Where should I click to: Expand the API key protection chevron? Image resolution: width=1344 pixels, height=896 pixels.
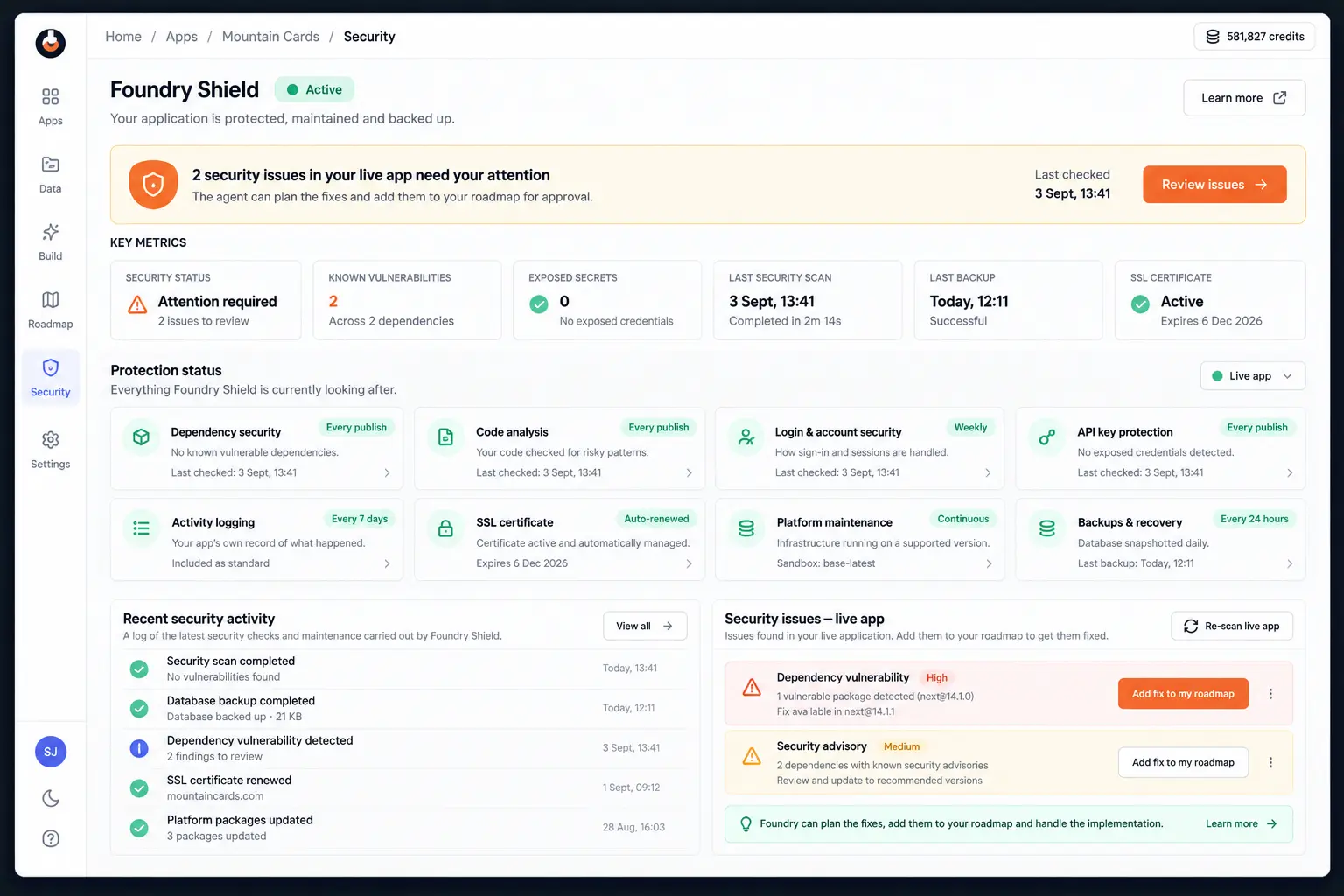[1291, 473]
